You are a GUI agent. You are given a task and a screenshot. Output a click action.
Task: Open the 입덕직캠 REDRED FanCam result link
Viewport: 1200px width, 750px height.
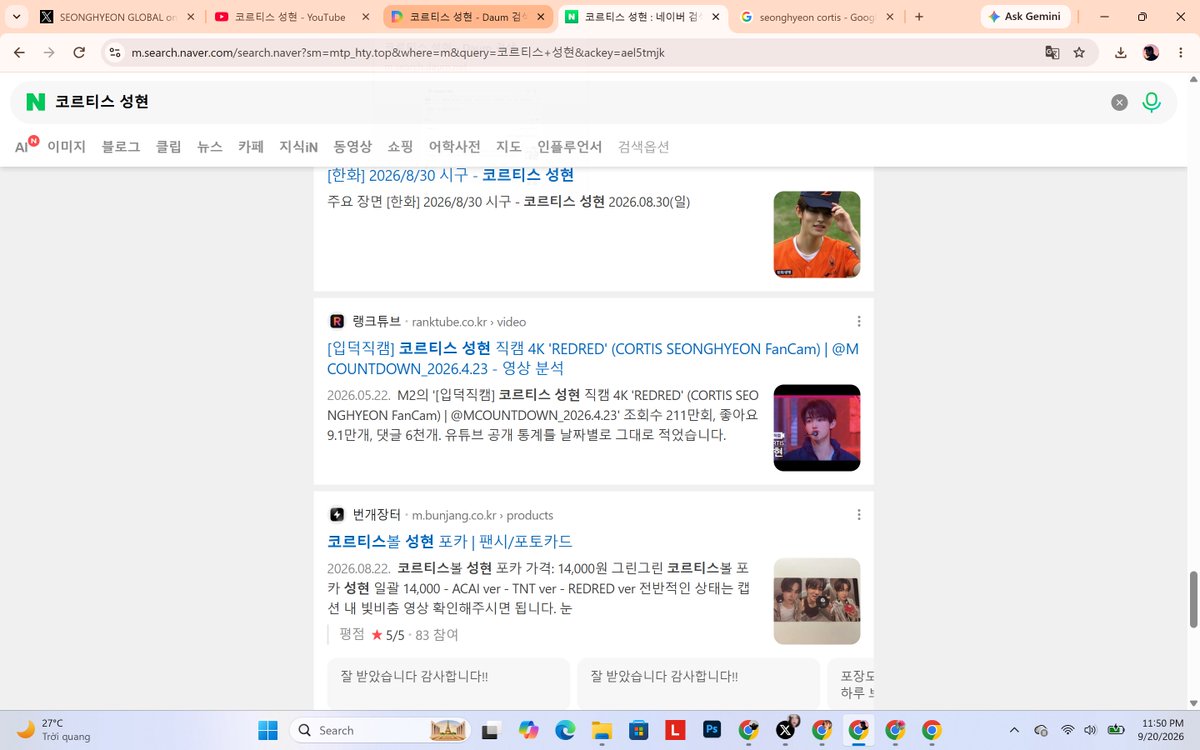[593, 358]
